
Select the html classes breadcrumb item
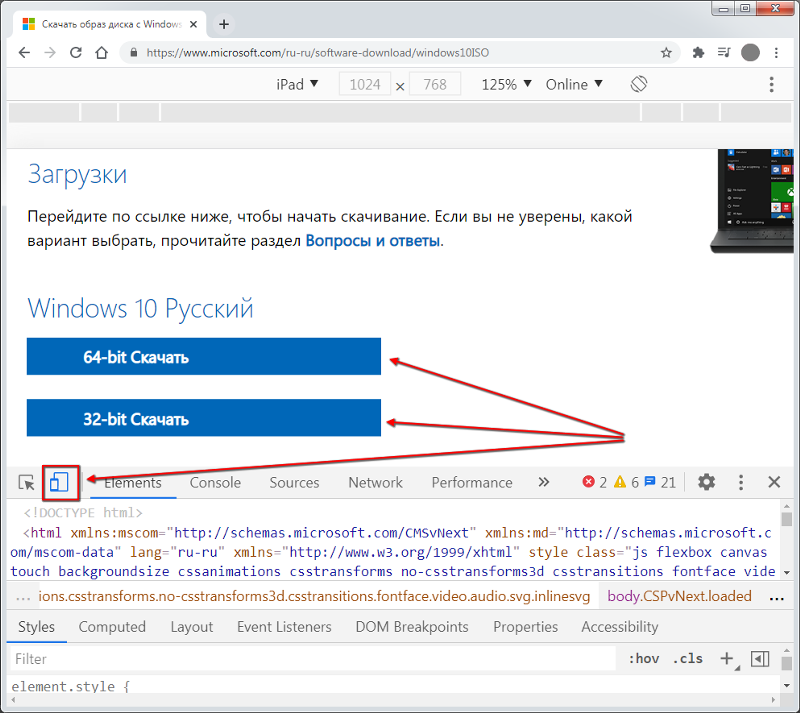(x=314, y=597)
